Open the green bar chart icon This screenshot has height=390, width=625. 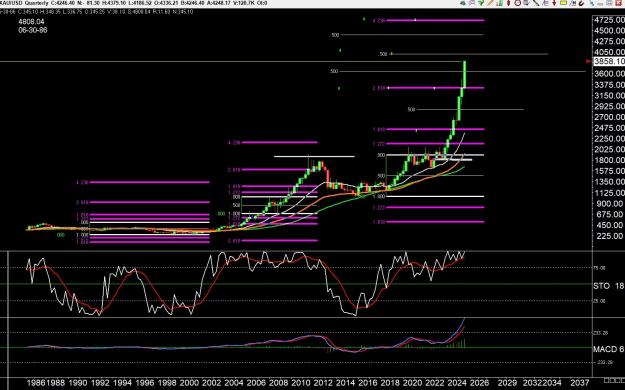pyautogui.click(x=499, y=3)
